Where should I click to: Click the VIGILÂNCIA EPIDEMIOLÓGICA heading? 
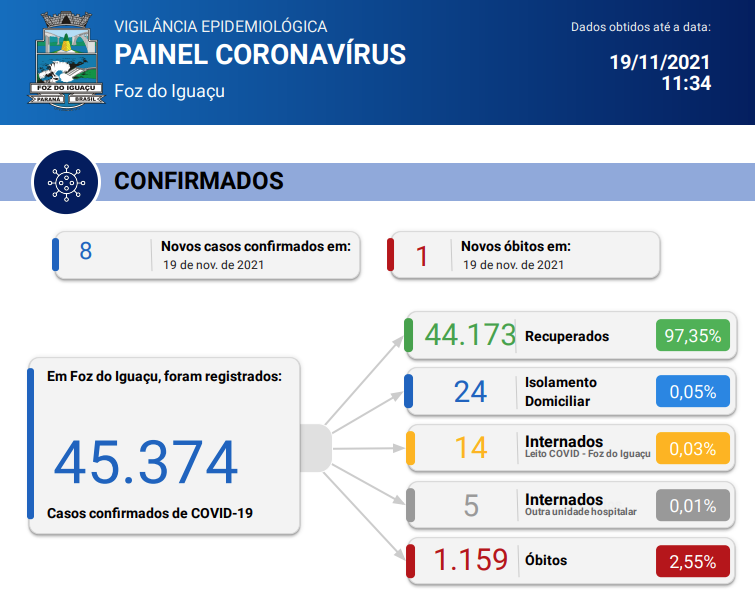(x=221, y=26)
